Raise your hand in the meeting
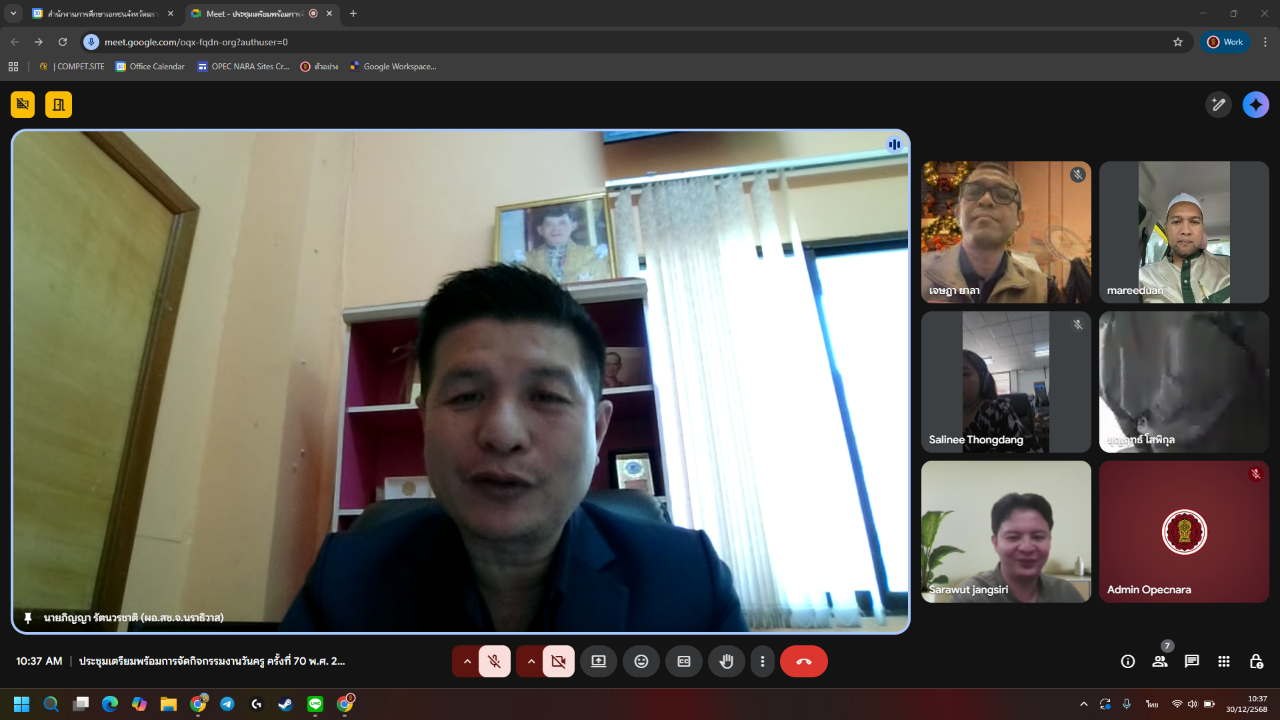1280x720 pixels. click(x=727, y=661)
